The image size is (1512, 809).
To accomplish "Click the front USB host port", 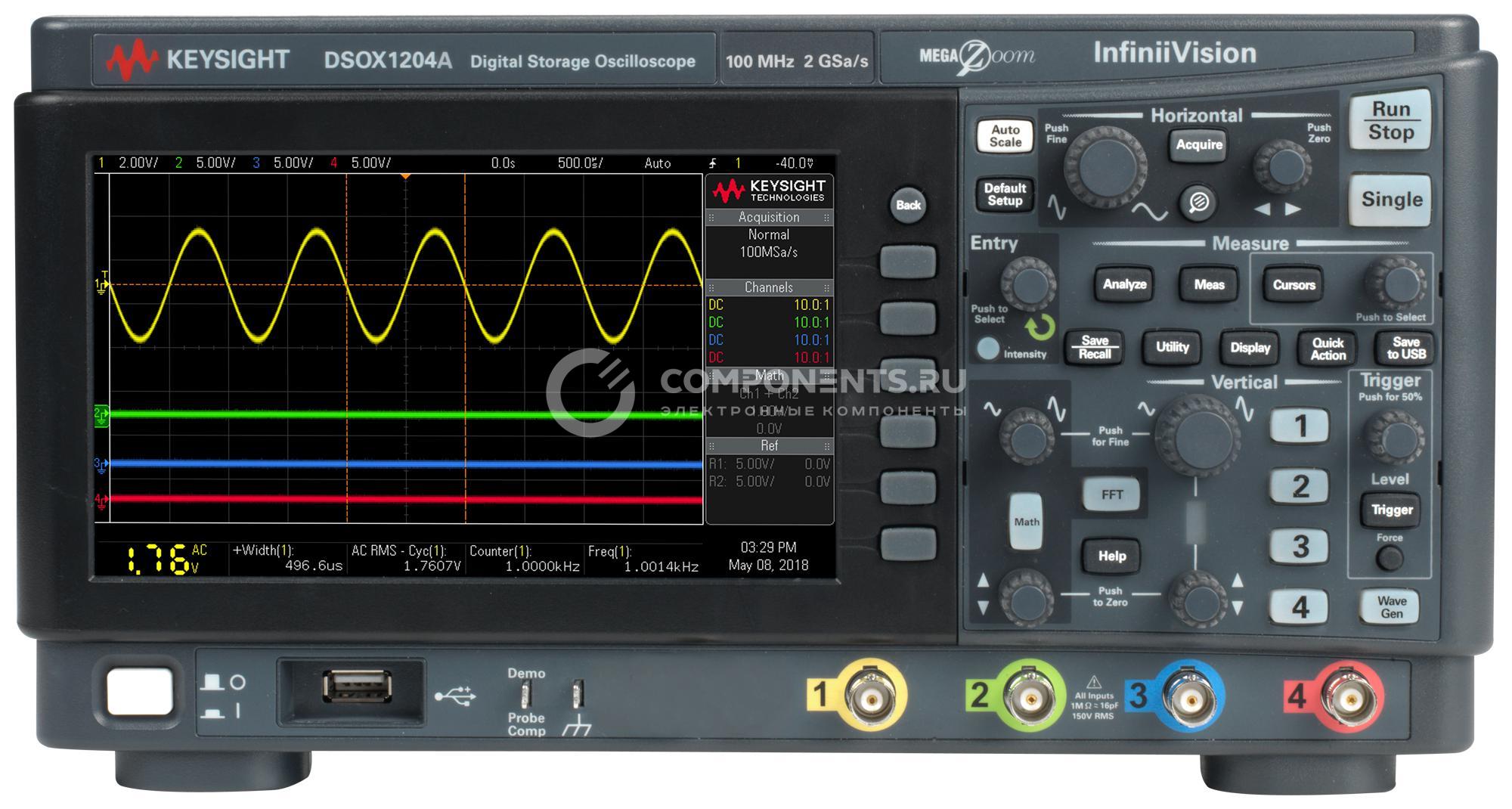I will point(357,687).
